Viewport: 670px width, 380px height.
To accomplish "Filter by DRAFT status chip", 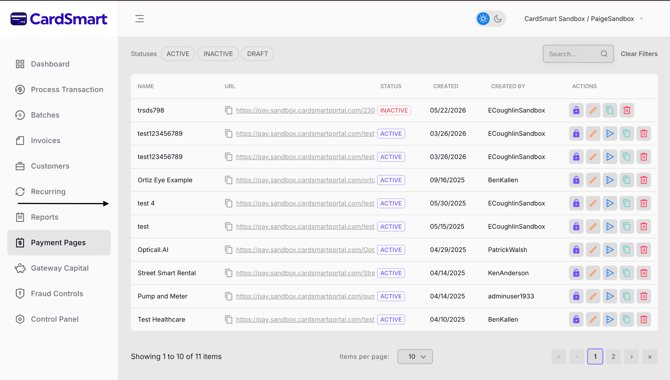I will pos(257,54).
